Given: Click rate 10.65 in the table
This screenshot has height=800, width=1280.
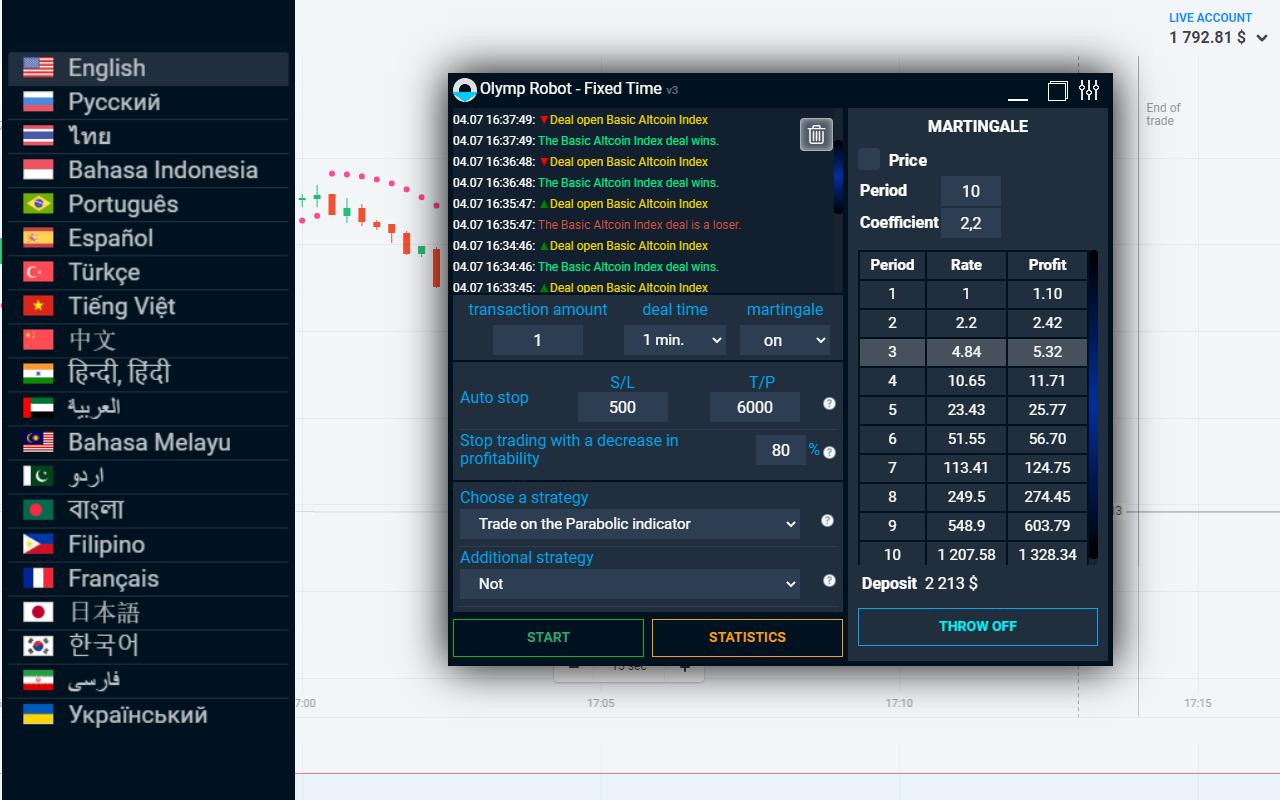Looking at the screenshot, I should pyautogui.click(x=966, y=381).
